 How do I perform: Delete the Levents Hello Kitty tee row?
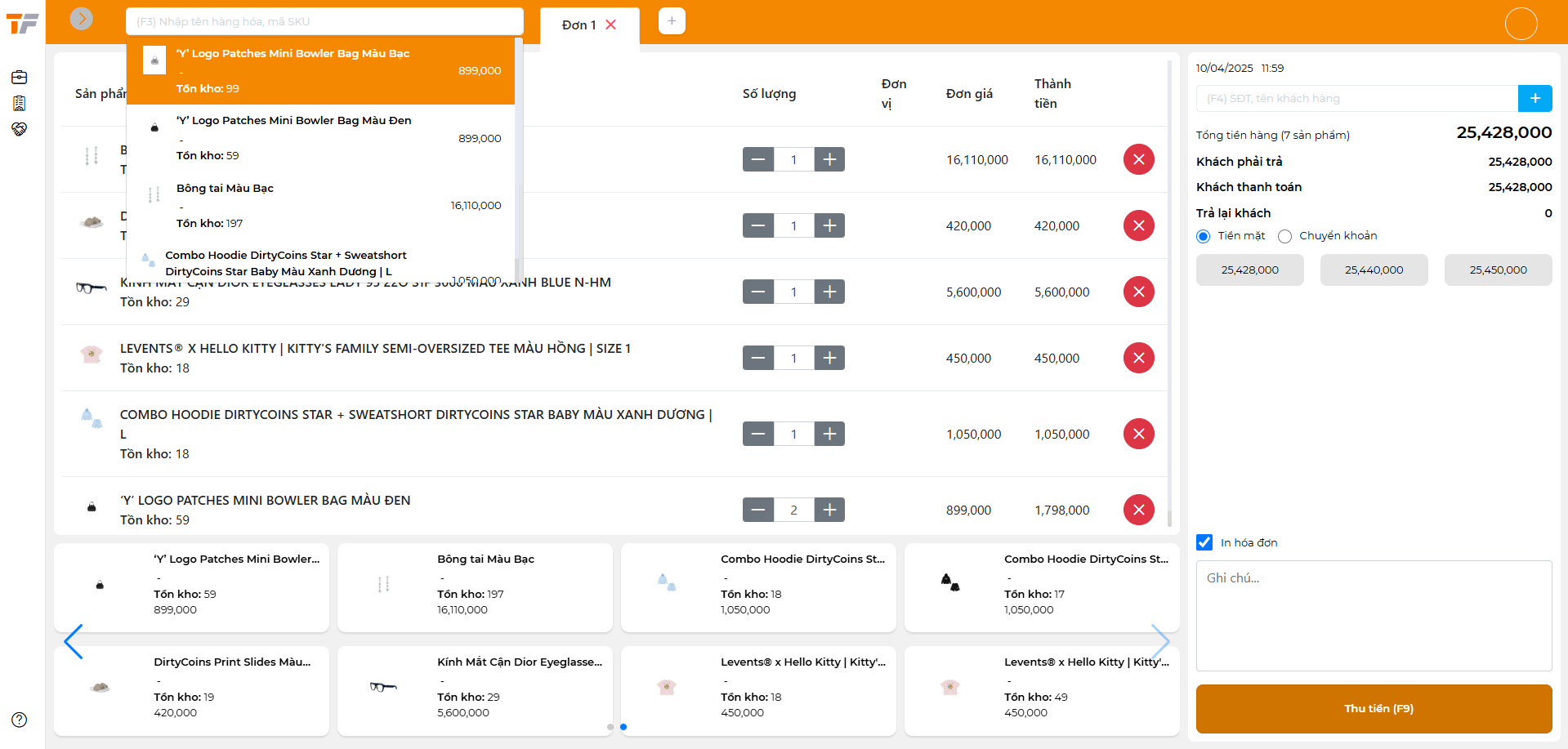pos(1139,358)
